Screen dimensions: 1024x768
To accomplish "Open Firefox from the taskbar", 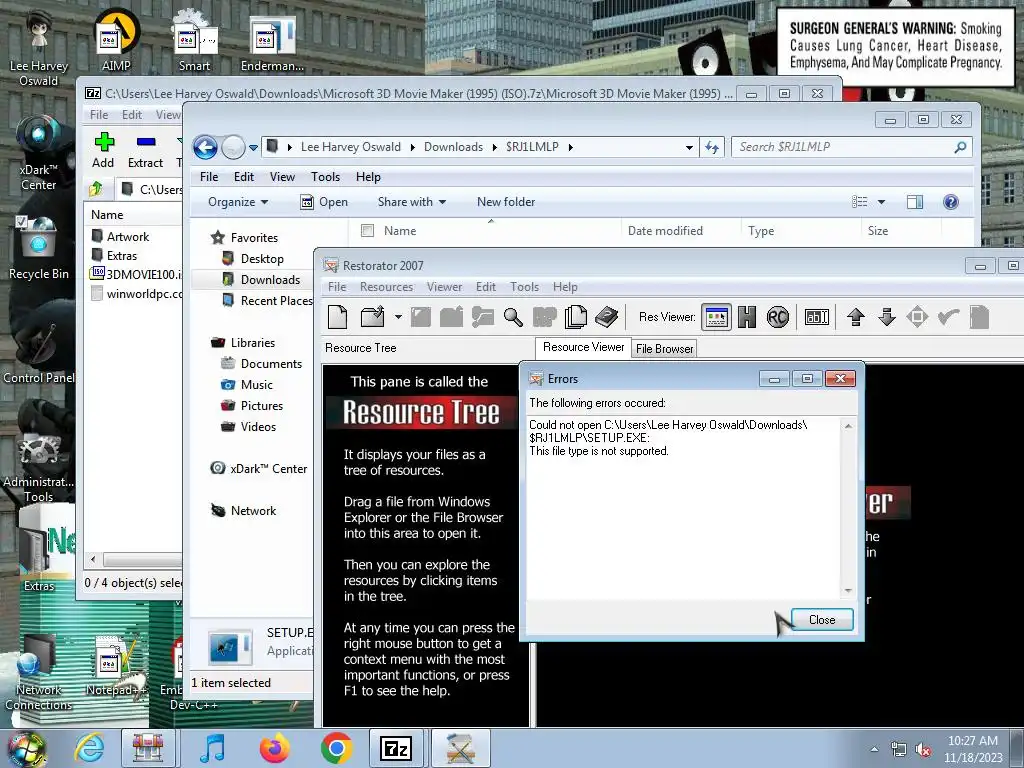I will click(274, 748).
